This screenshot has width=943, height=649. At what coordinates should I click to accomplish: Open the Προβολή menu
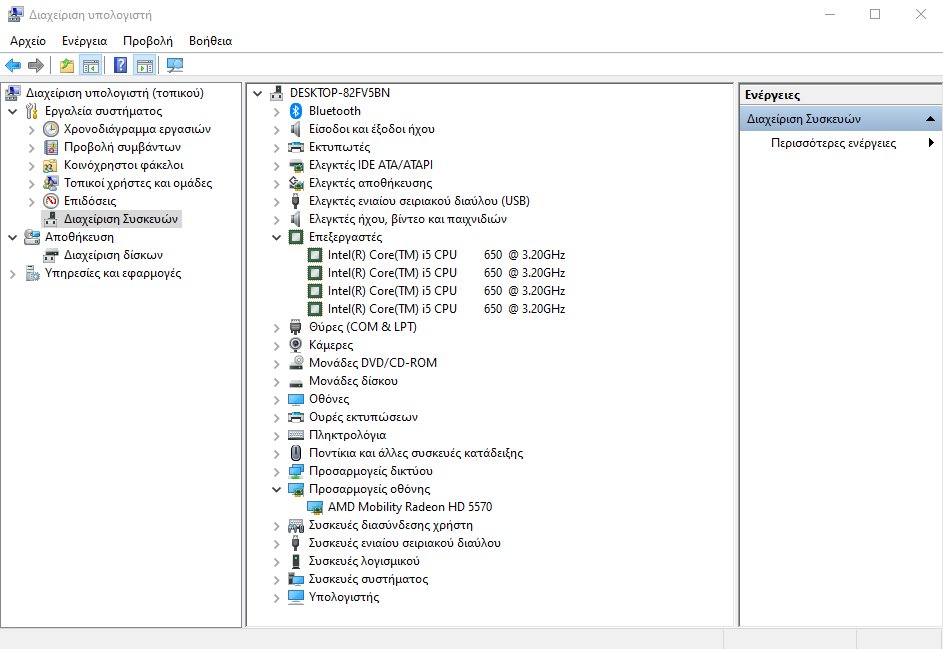[x=147, y=40]
